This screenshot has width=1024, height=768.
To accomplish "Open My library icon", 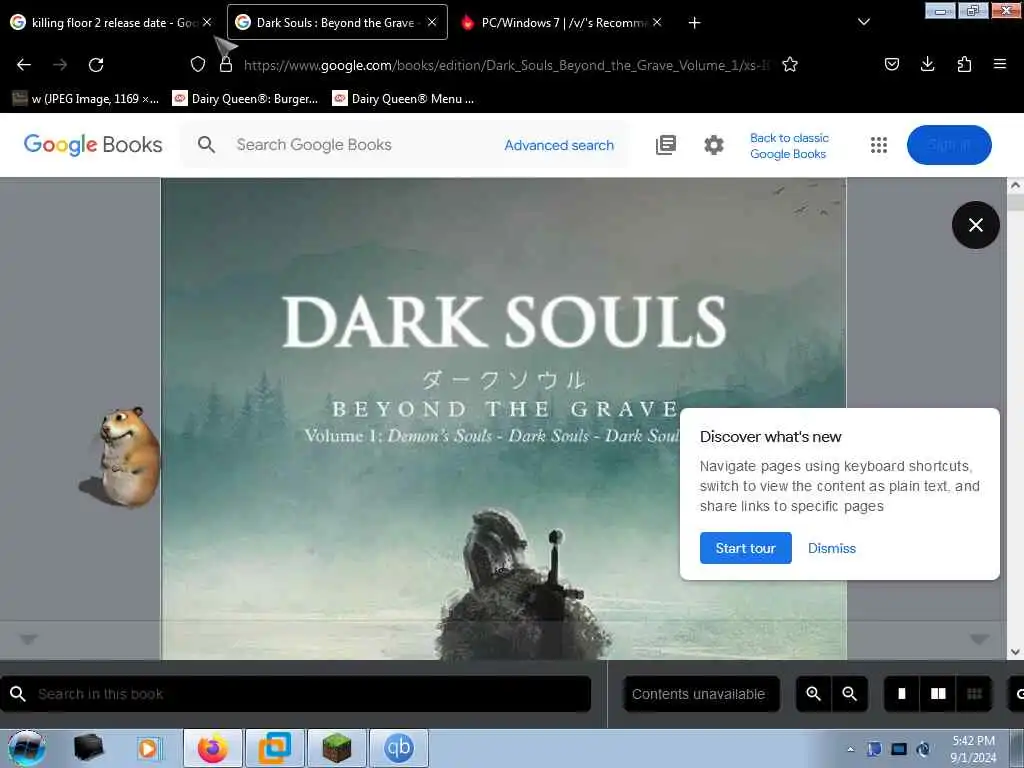I will pos(665,145).
